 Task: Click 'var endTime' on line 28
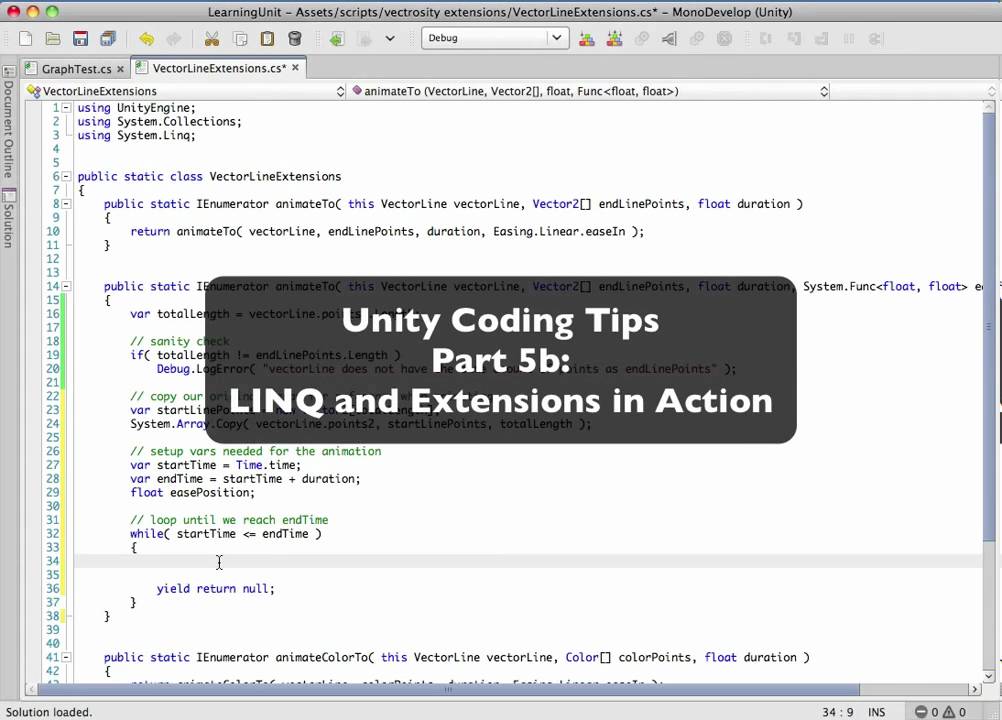pyautogui.click(x=167, y=479)
